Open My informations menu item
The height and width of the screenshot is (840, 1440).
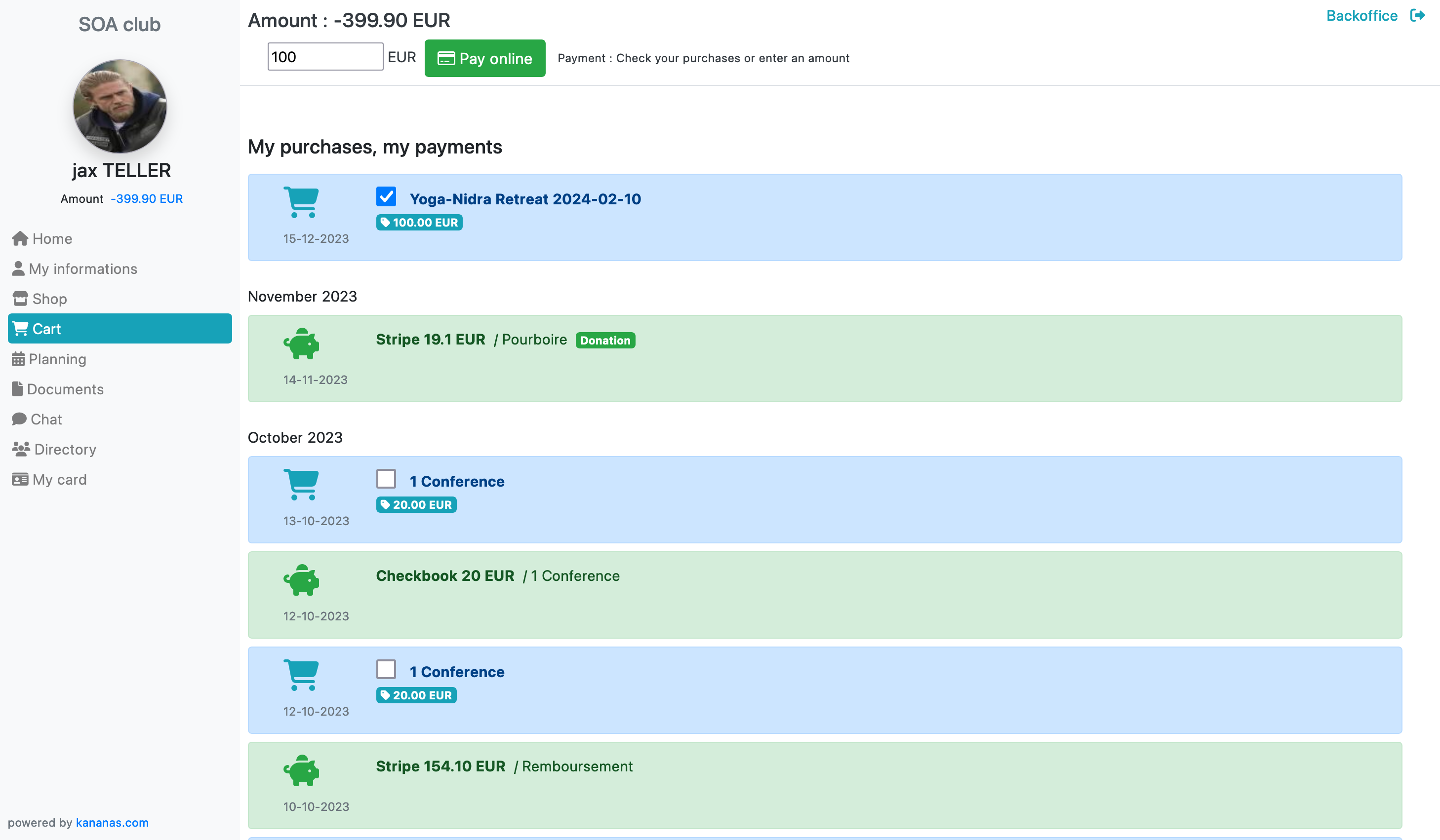coord(120,268)
